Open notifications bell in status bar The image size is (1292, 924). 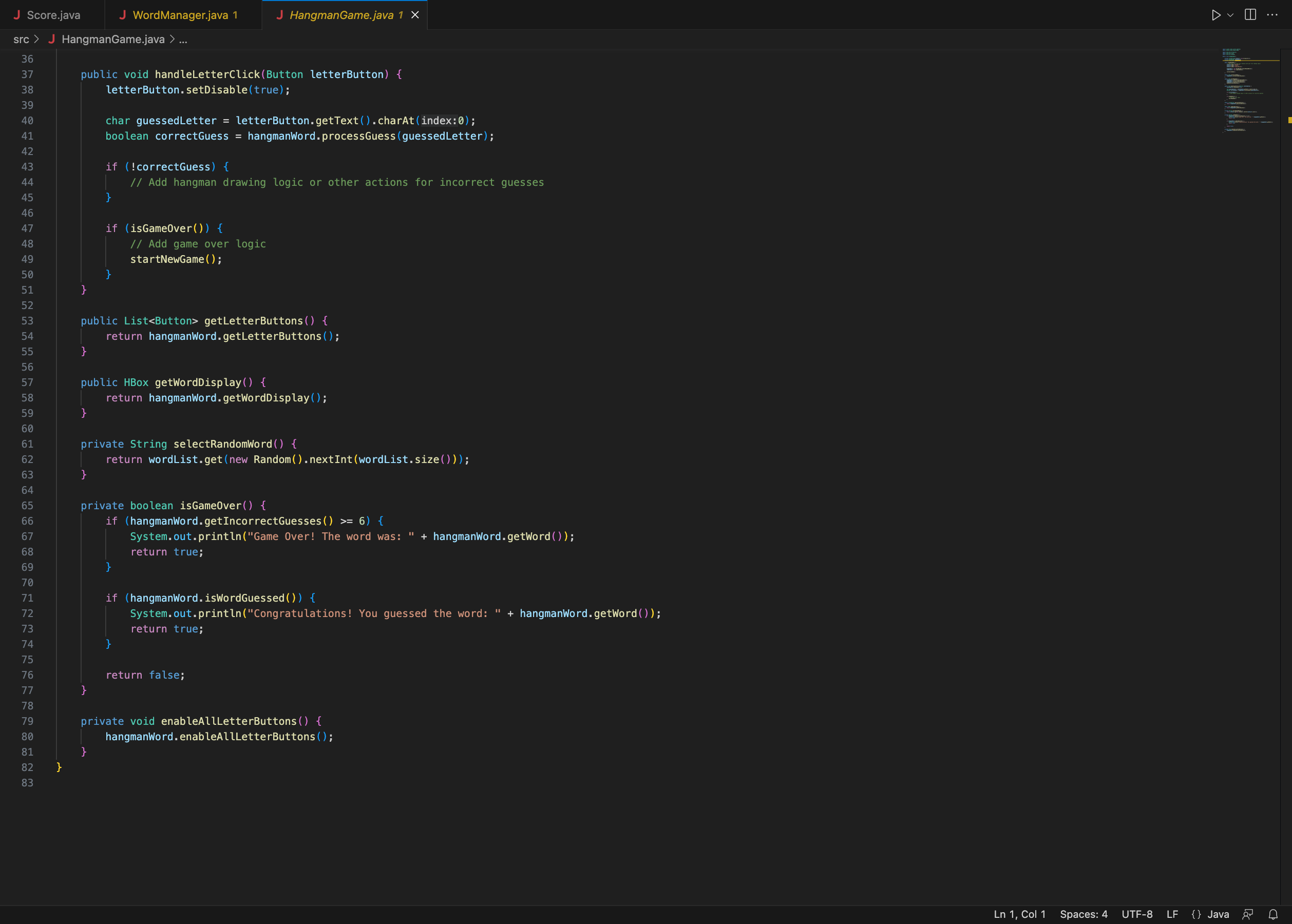1273,914
